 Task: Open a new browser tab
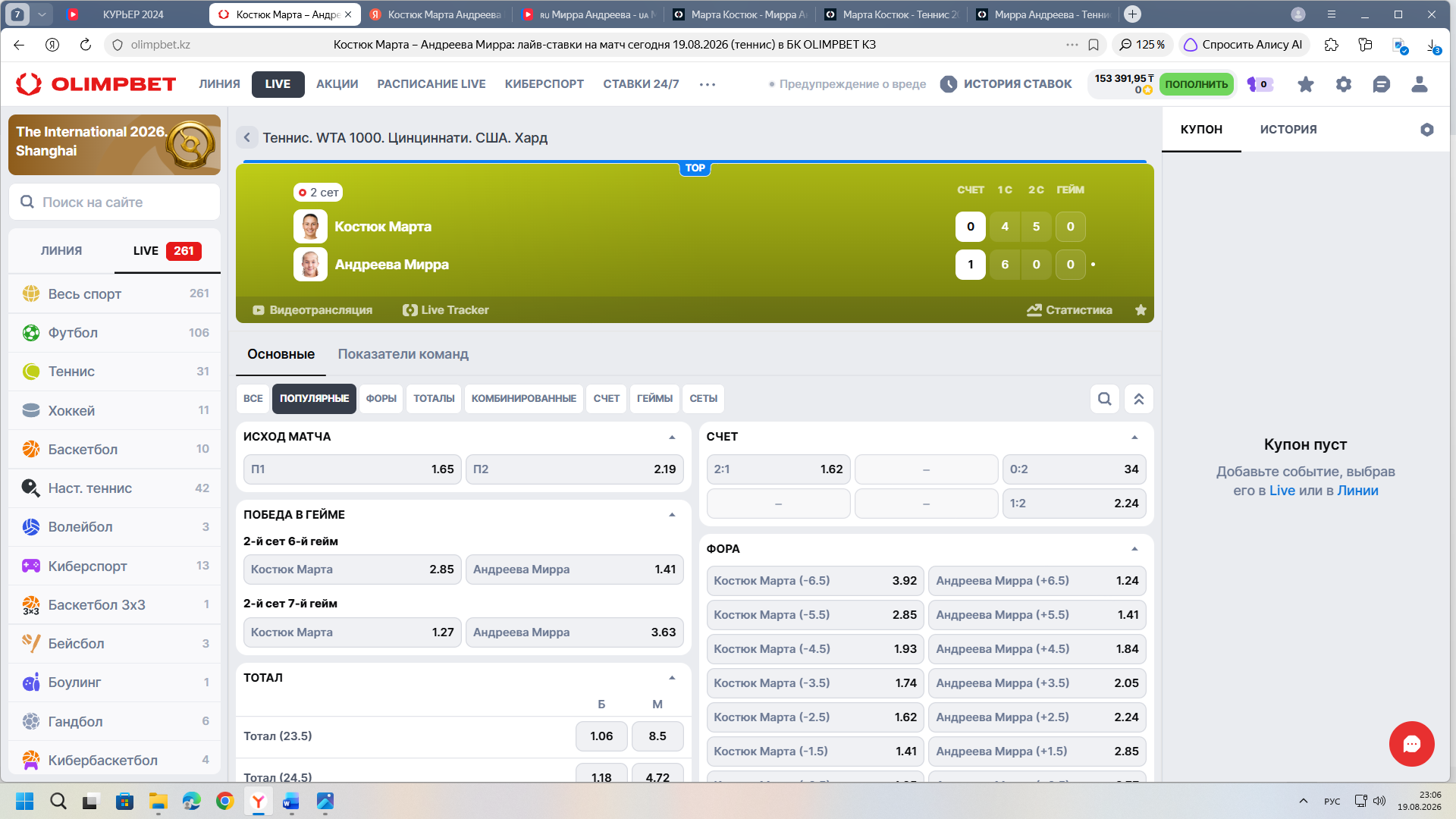1132,14
